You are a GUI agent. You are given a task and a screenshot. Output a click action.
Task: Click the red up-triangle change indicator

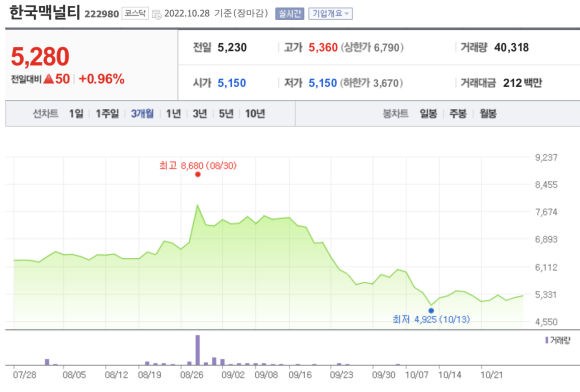click(x=48, y=79)
